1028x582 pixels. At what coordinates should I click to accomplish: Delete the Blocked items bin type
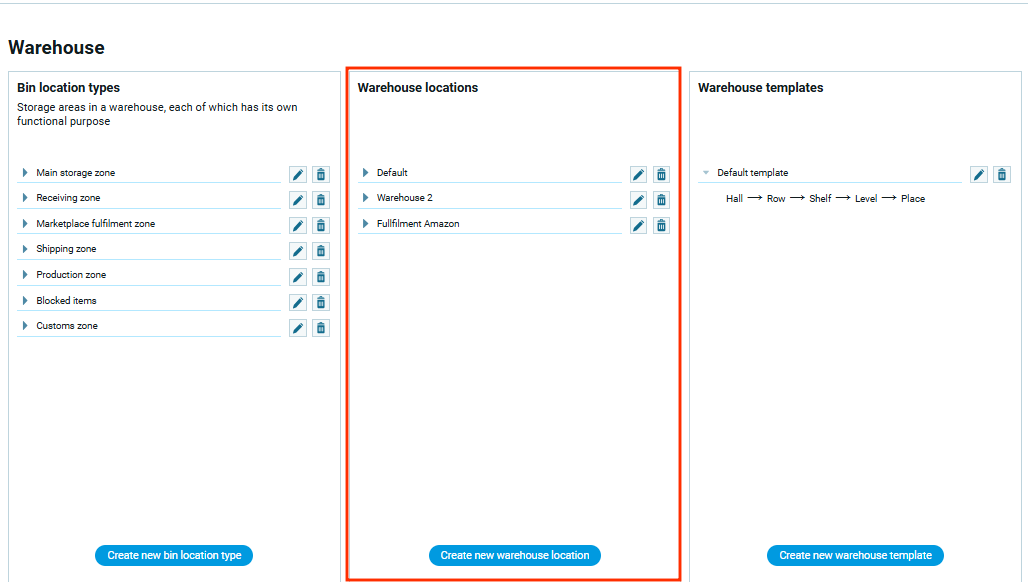pos(321,302)
